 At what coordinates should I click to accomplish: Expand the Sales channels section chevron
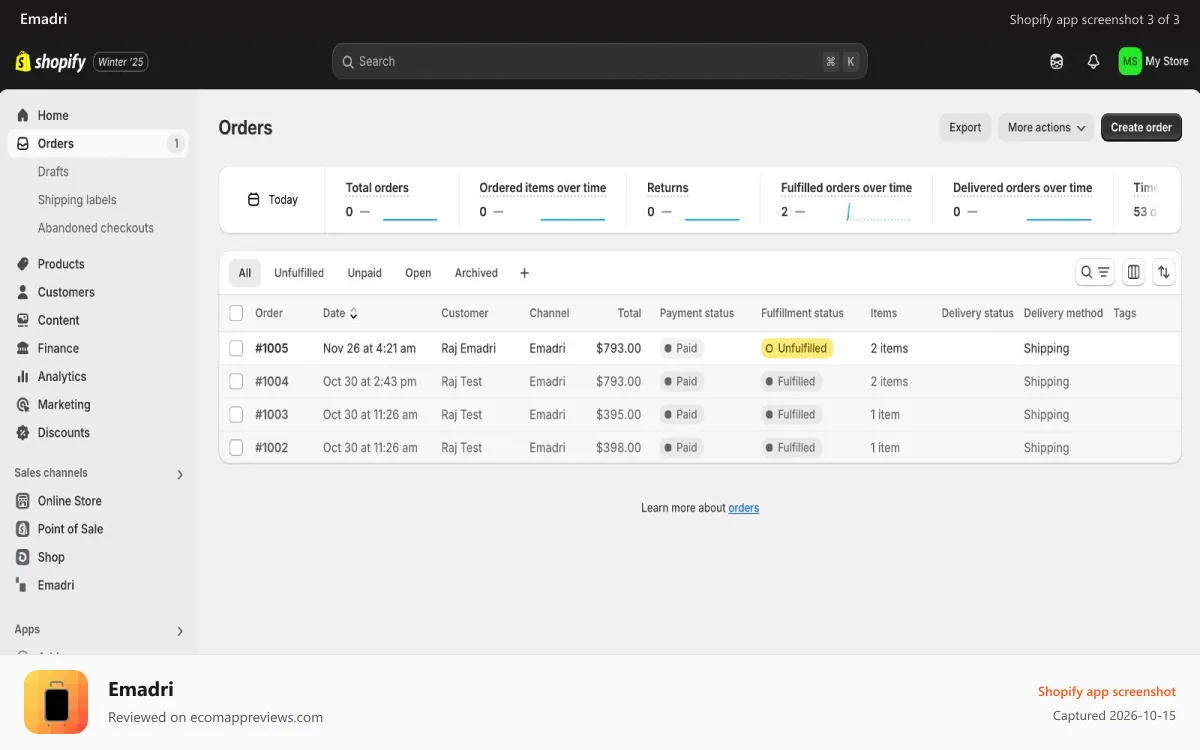point(180,475)
